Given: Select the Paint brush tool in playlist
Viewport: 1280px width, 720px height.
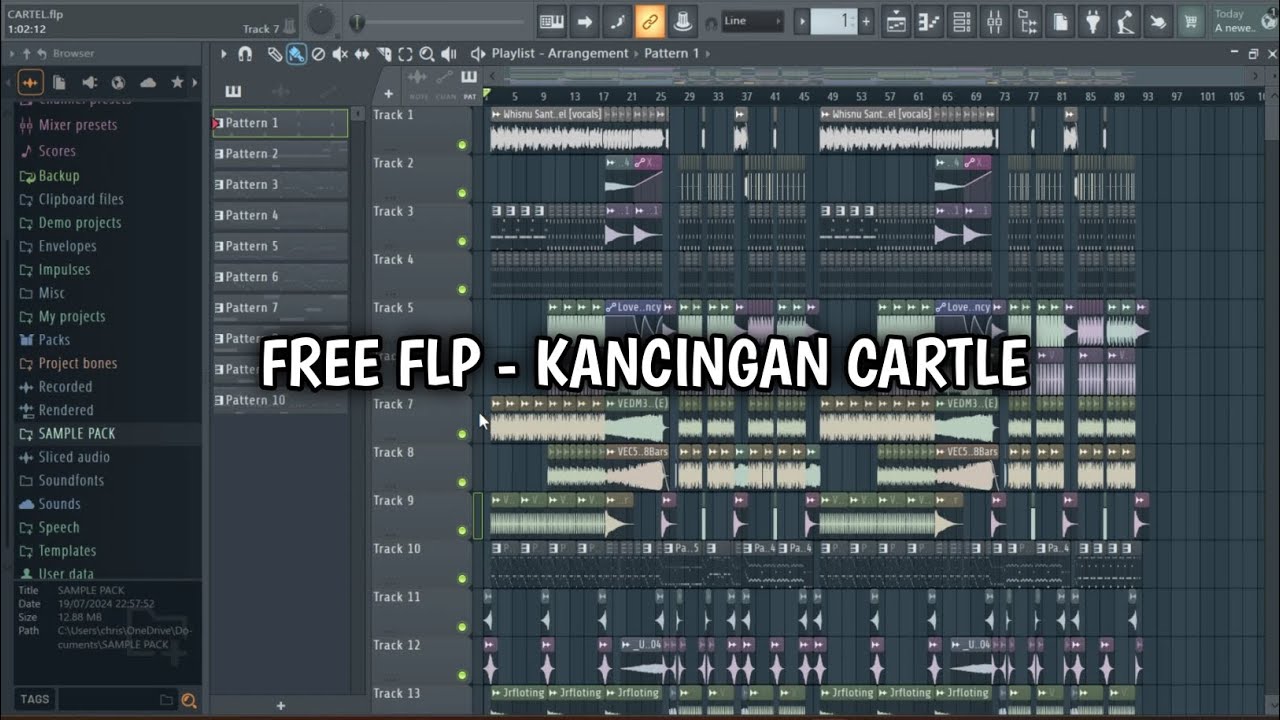Looking at the screenshot, I should (297, 54).
